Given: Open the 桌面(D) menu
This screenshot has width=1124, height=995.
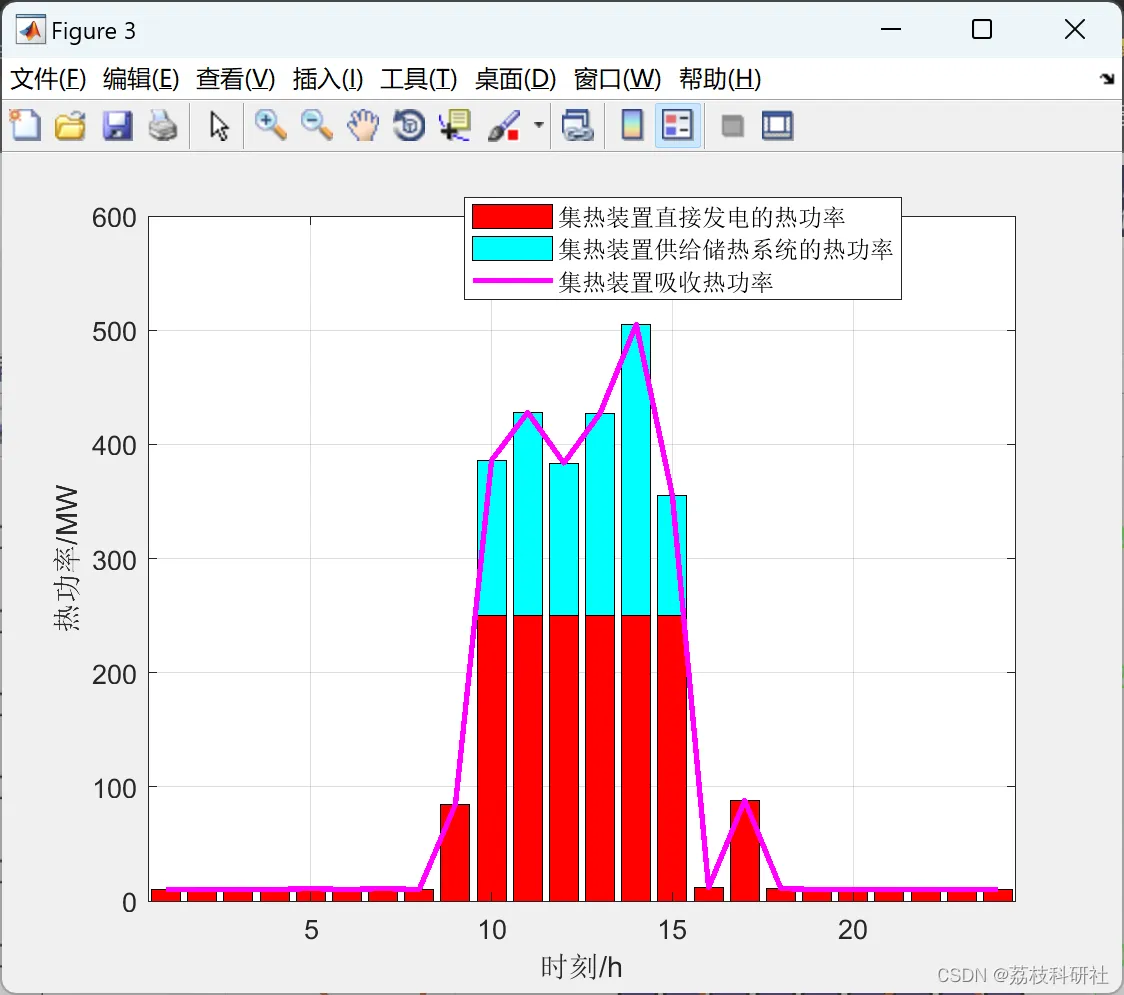Looking at the screenshot, I should (515, 79).
